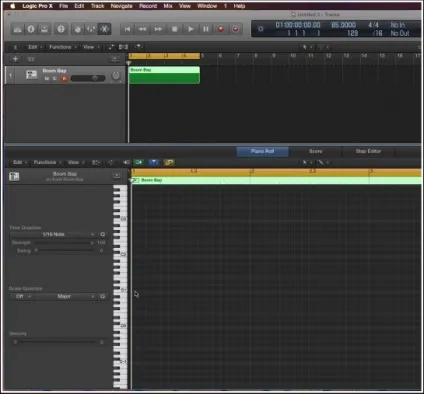Image resolution: width=424 pixels, height=394 pixels.
Task: Open Piano Roll pointer tool menu
Action: [307, 162]
